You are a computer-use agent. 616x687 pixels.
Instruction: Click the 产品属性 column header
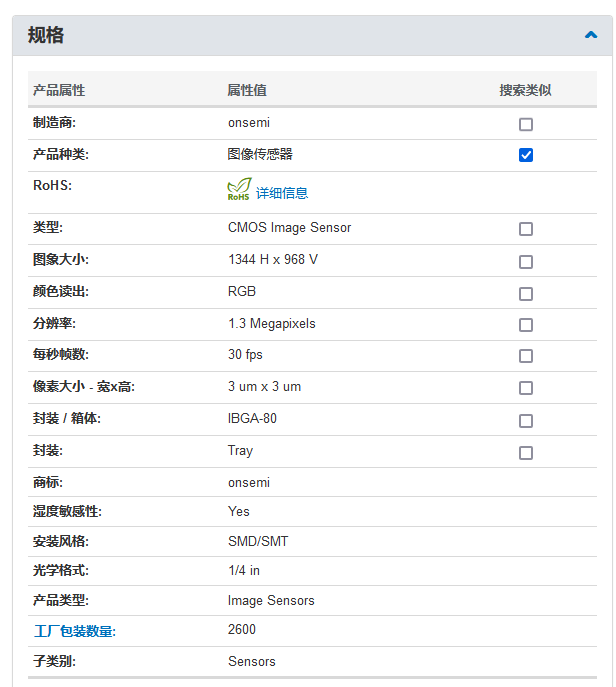coord(59,90)
